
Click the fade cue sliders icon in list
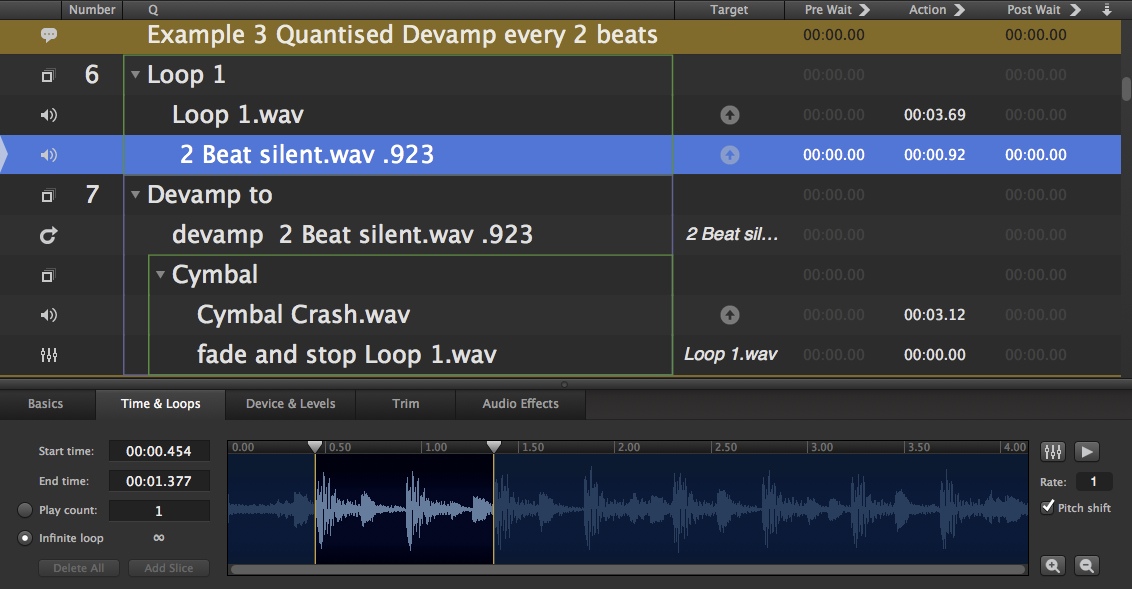[x=48, y=355]
